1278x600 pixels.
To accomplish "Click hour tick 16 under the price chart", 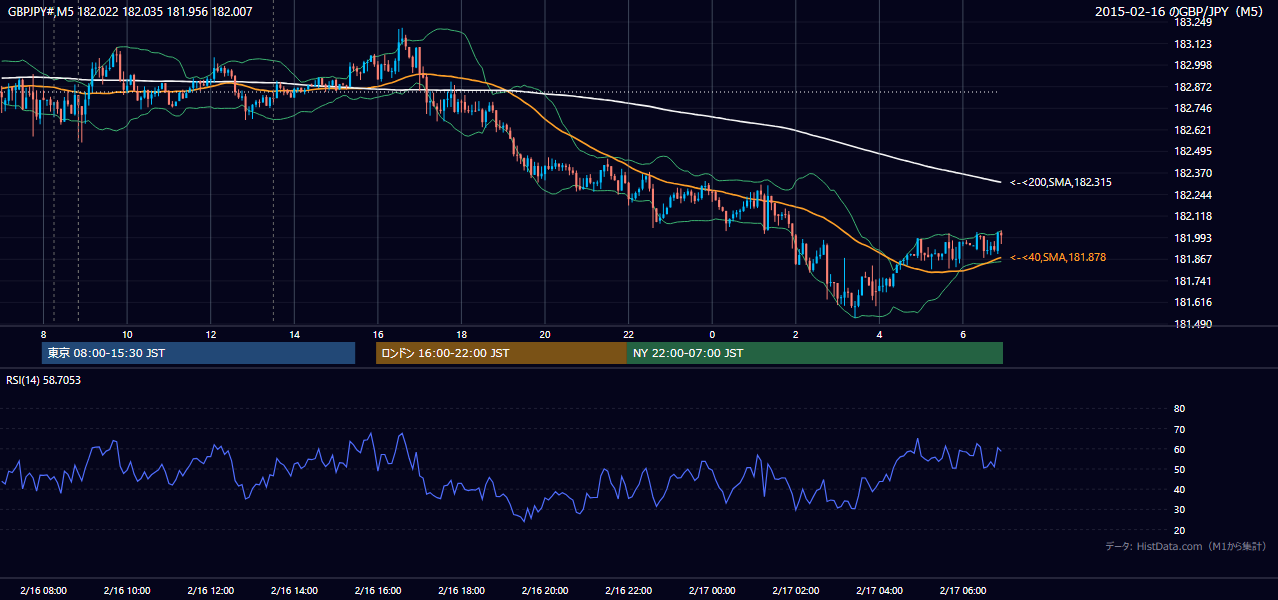I will click(378, 333).
